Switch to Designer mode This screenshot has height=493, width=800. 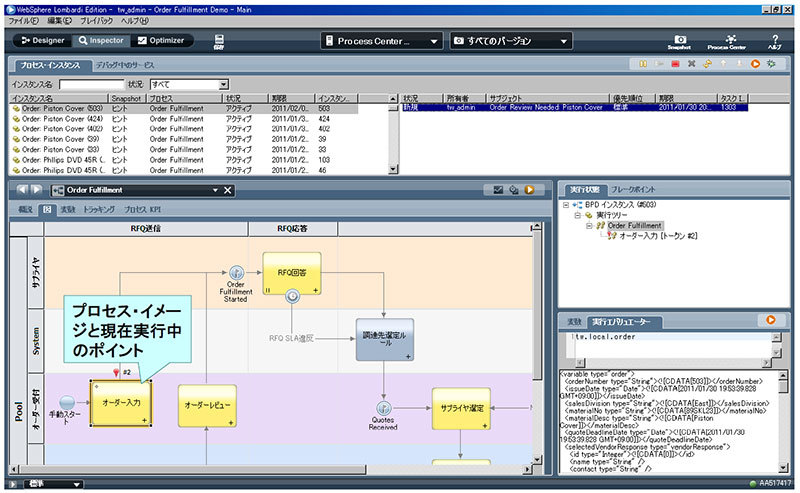[41, 41]
